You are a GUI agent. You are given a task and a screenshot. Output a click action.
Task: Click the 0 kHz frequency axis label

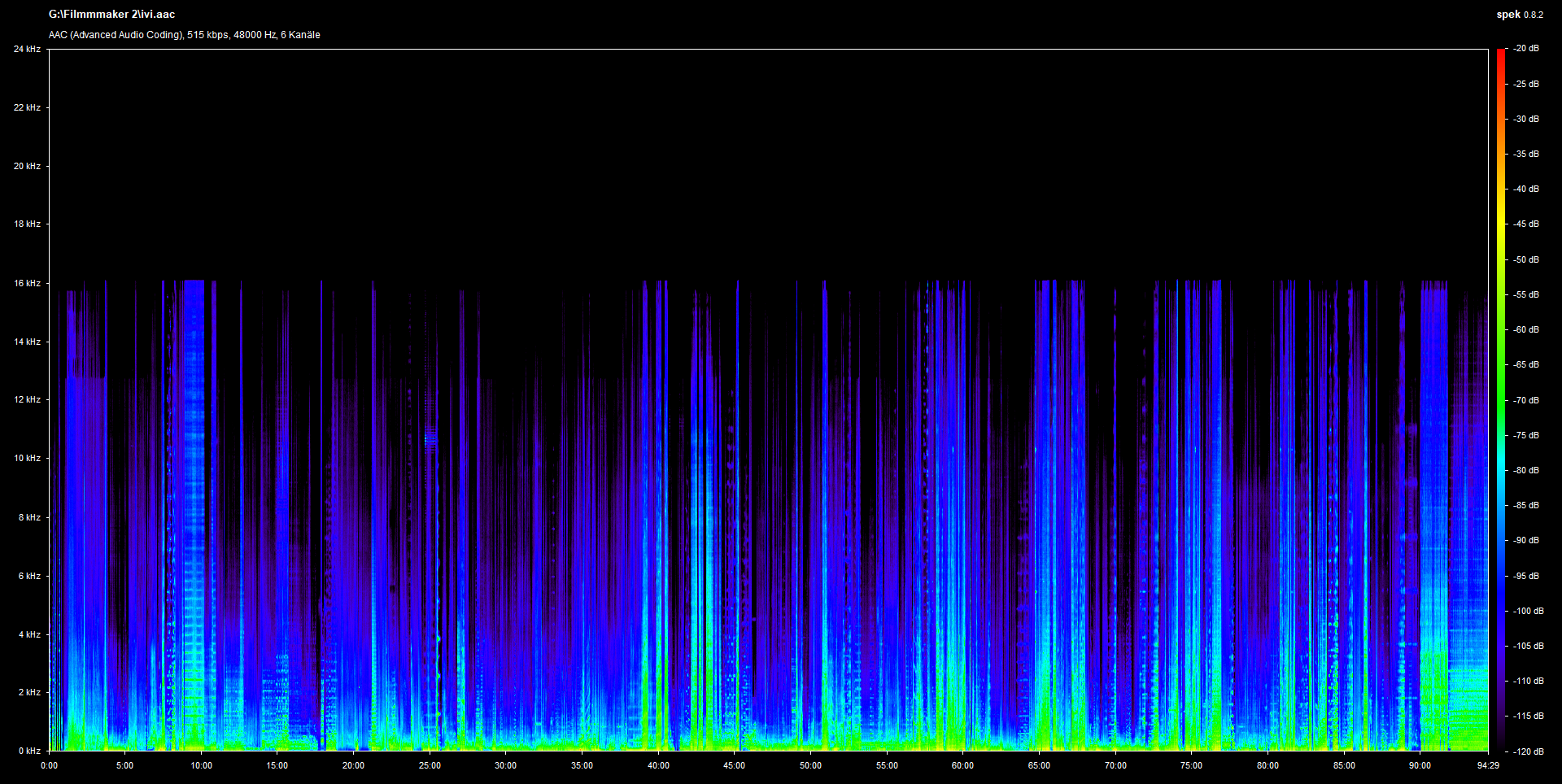point(29,751)
